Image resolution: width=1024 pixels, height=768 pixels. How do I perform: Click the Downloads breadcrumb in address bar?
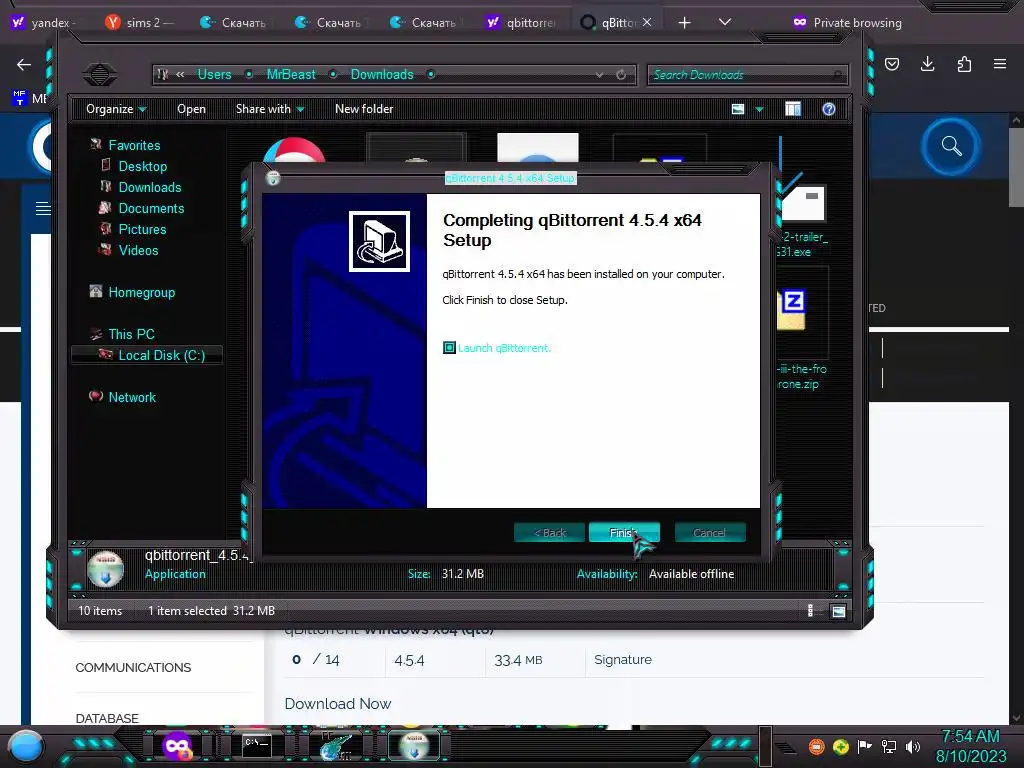382,74
